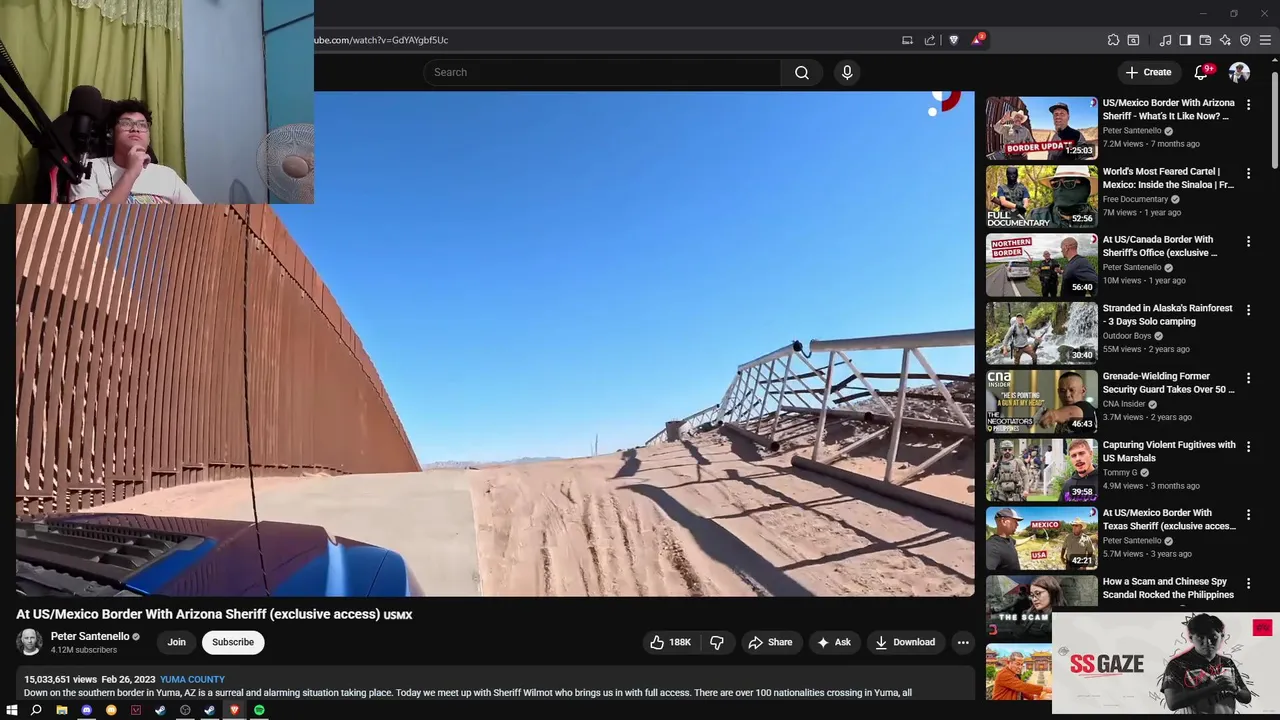Open options for Grenade-Wielding Former Security Guard video
This screenshot has width=1280, height=720.
tap(1248, 378)
